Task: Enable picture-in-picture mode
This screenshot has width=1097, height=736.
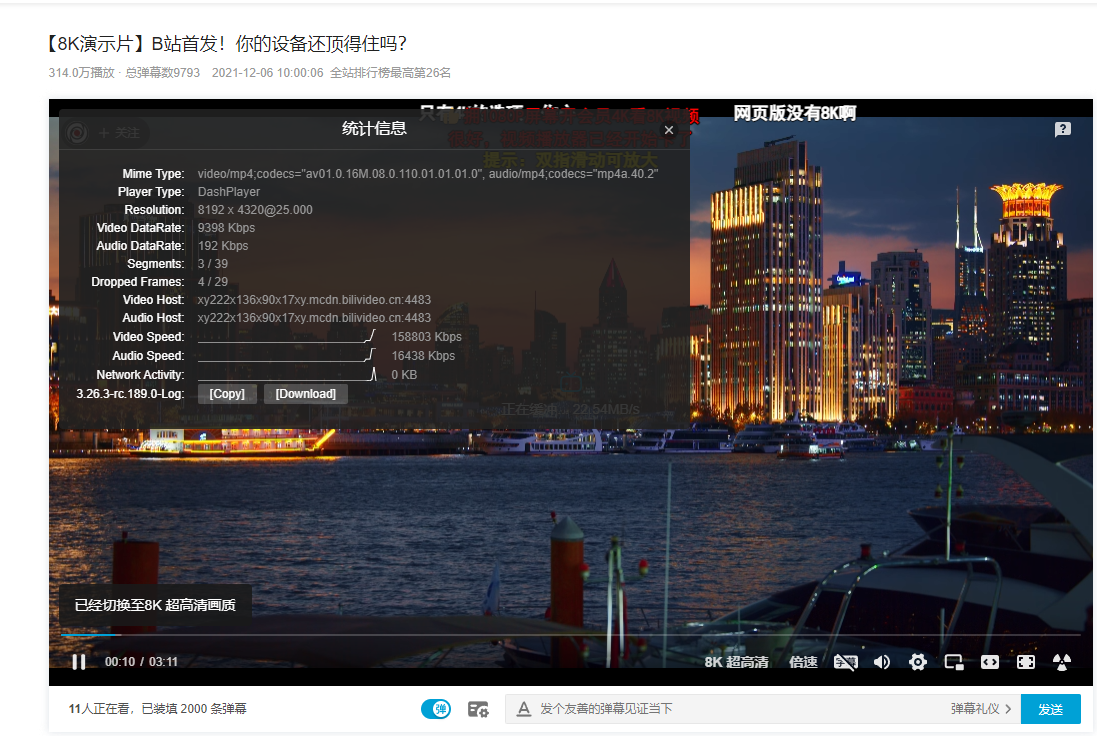Action: pos(954,662)
